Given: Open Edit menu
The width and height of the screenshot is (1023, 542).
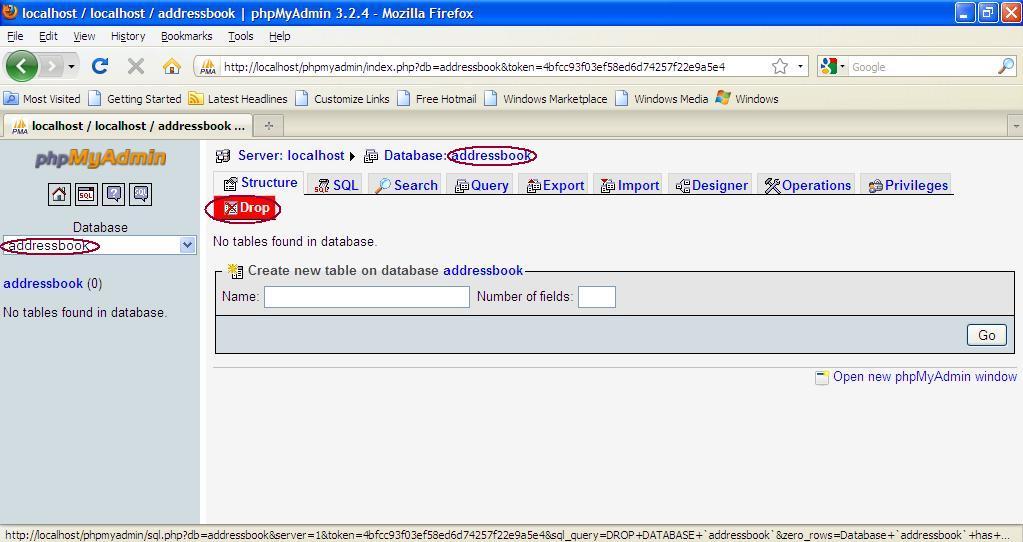Looking at the screenshot, I should tap(48, 36).
